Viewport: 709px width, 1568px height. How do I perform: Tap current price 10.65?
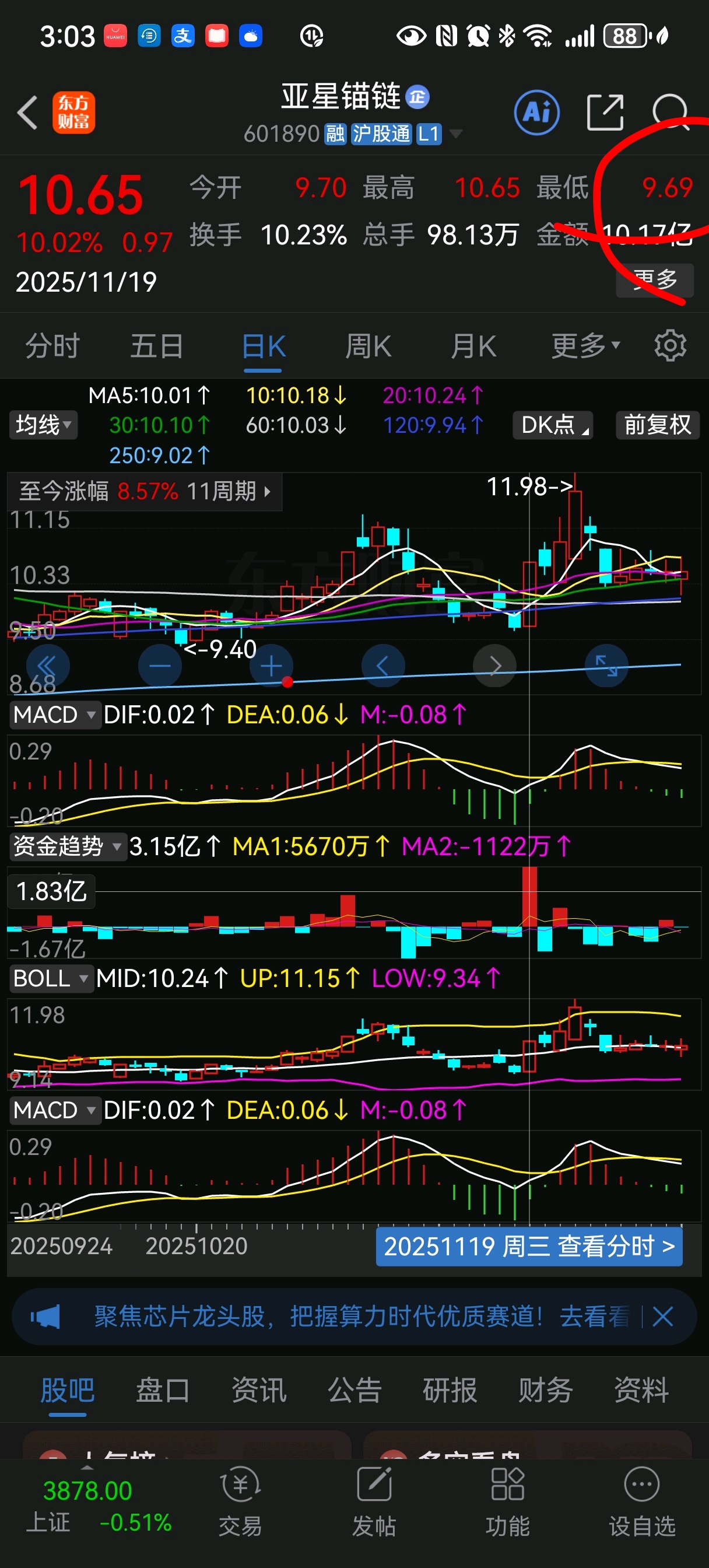tap(80, 195)
